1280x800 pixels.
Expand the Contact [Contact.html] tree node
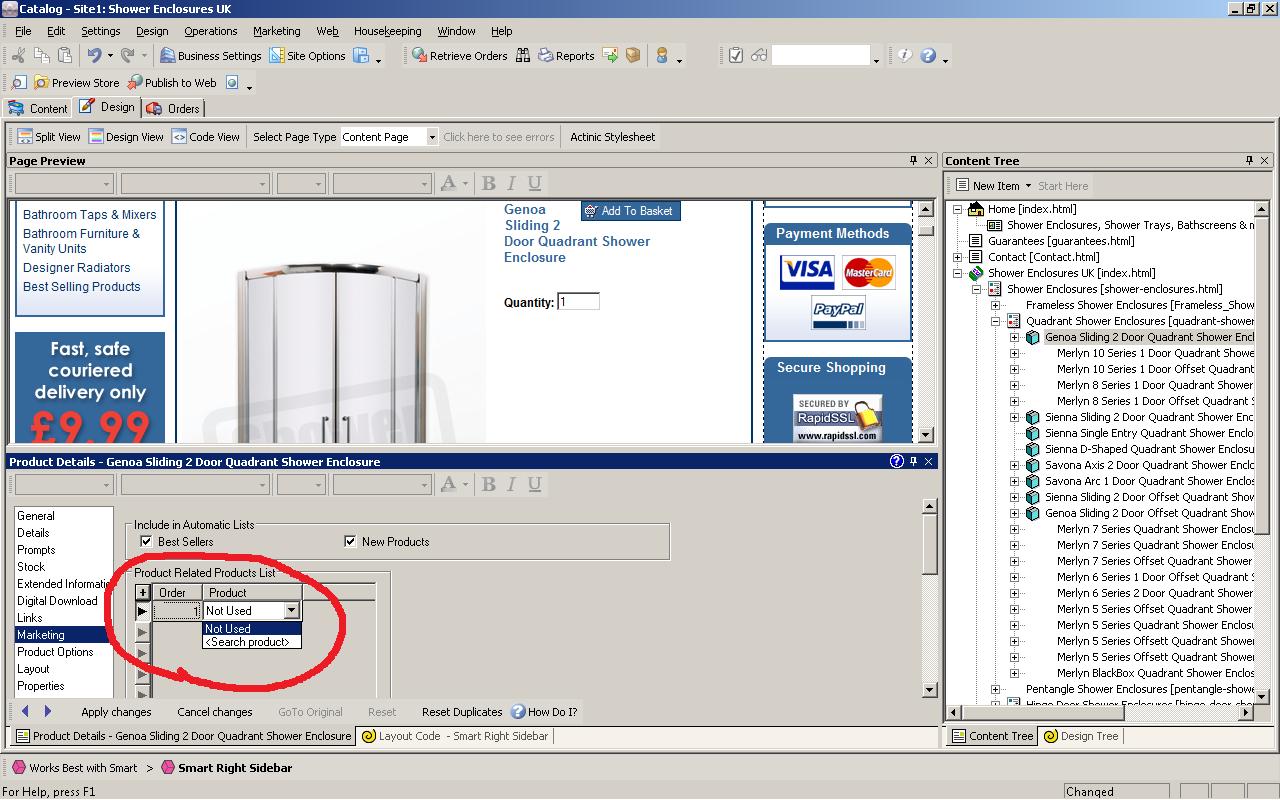click(957, 257)
